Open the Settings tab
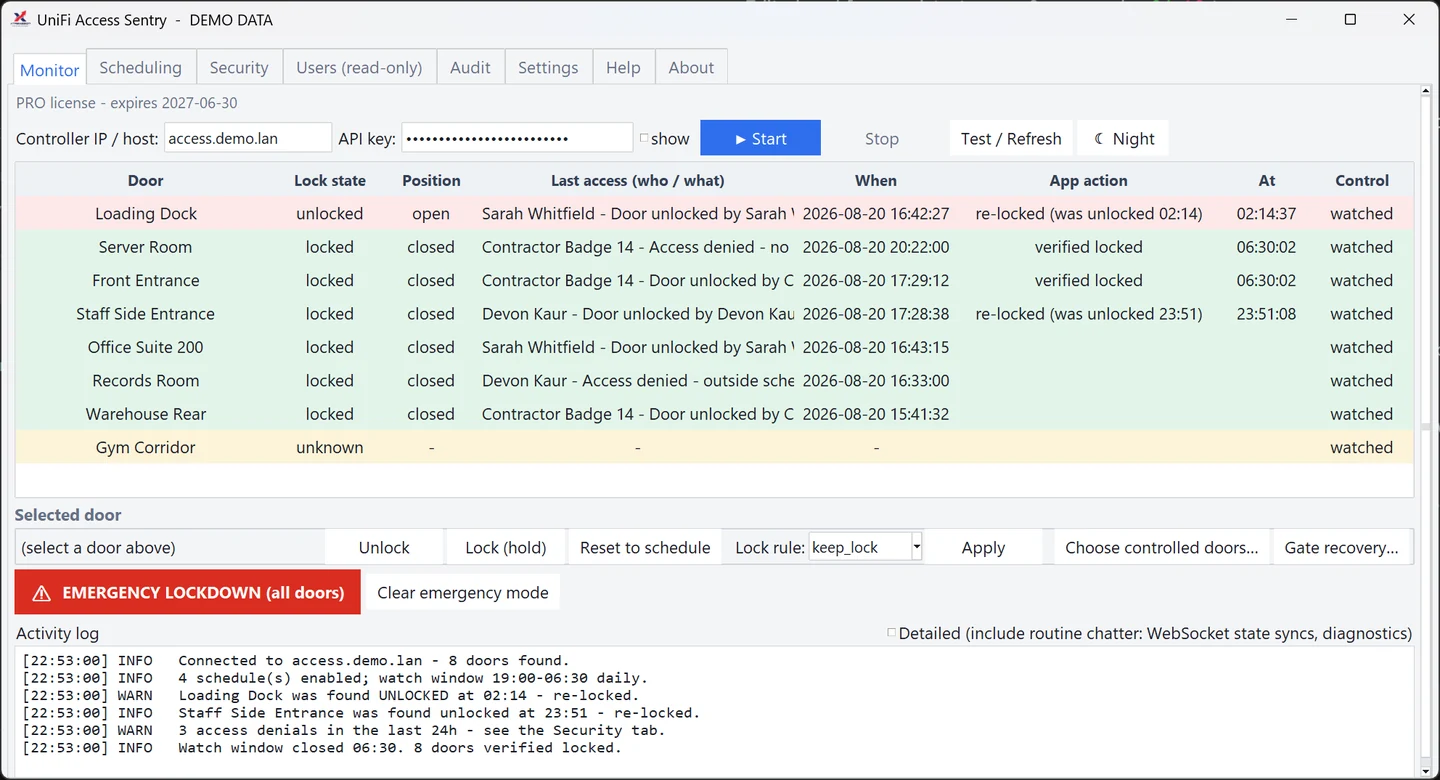 tap(548, 67)
